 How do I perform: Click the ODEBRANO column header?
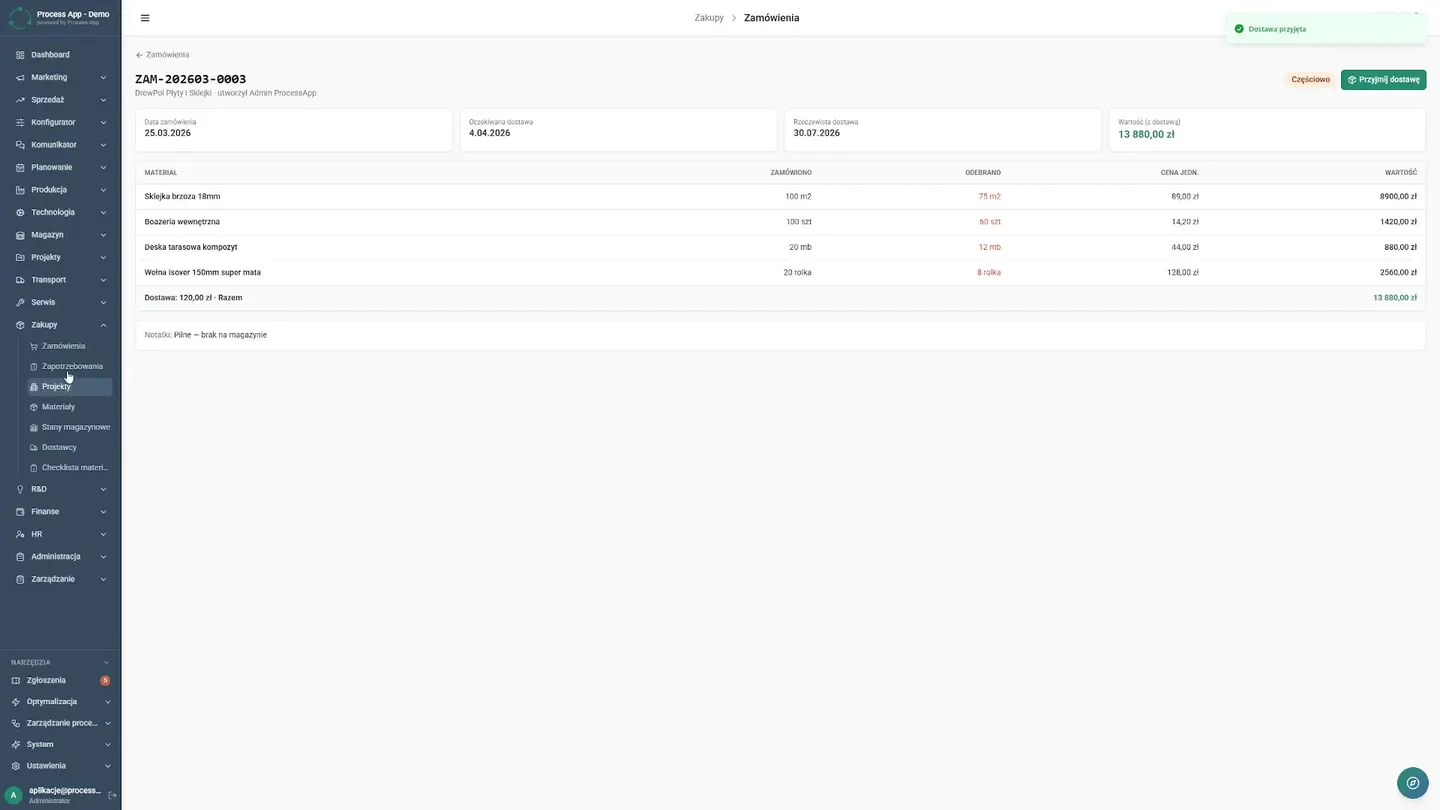pyautogui.click(x=982, y=173)
